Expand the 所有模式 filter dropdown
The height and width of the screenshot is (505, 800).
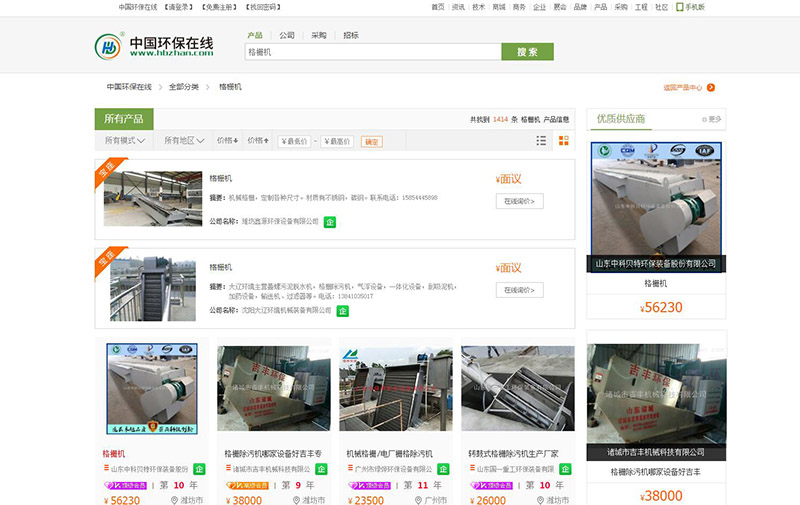pyautogui.click(x=125, y=140)
